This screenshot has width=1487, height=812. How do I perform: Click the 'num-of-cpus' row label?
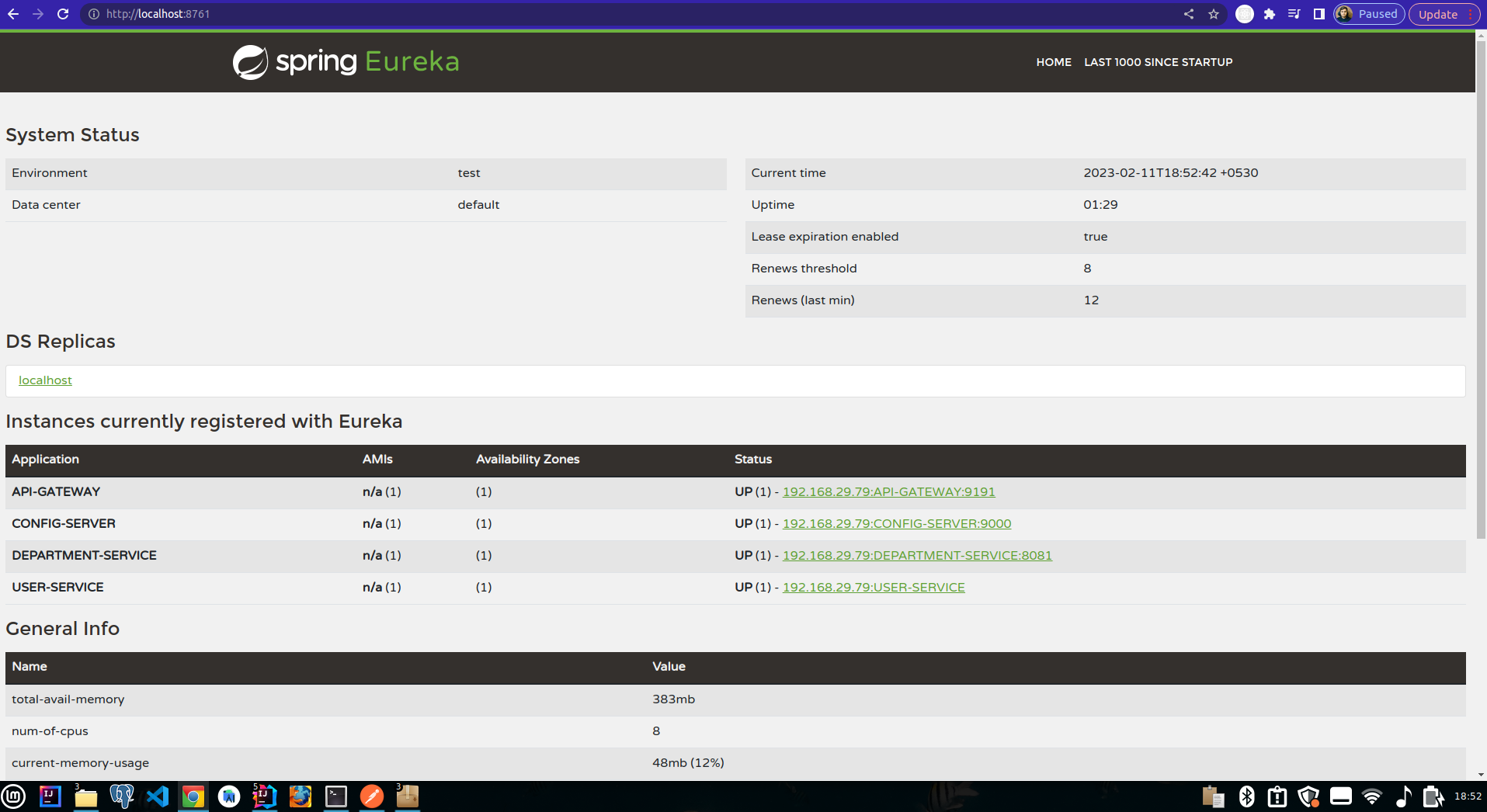click(x=50, y=731)
